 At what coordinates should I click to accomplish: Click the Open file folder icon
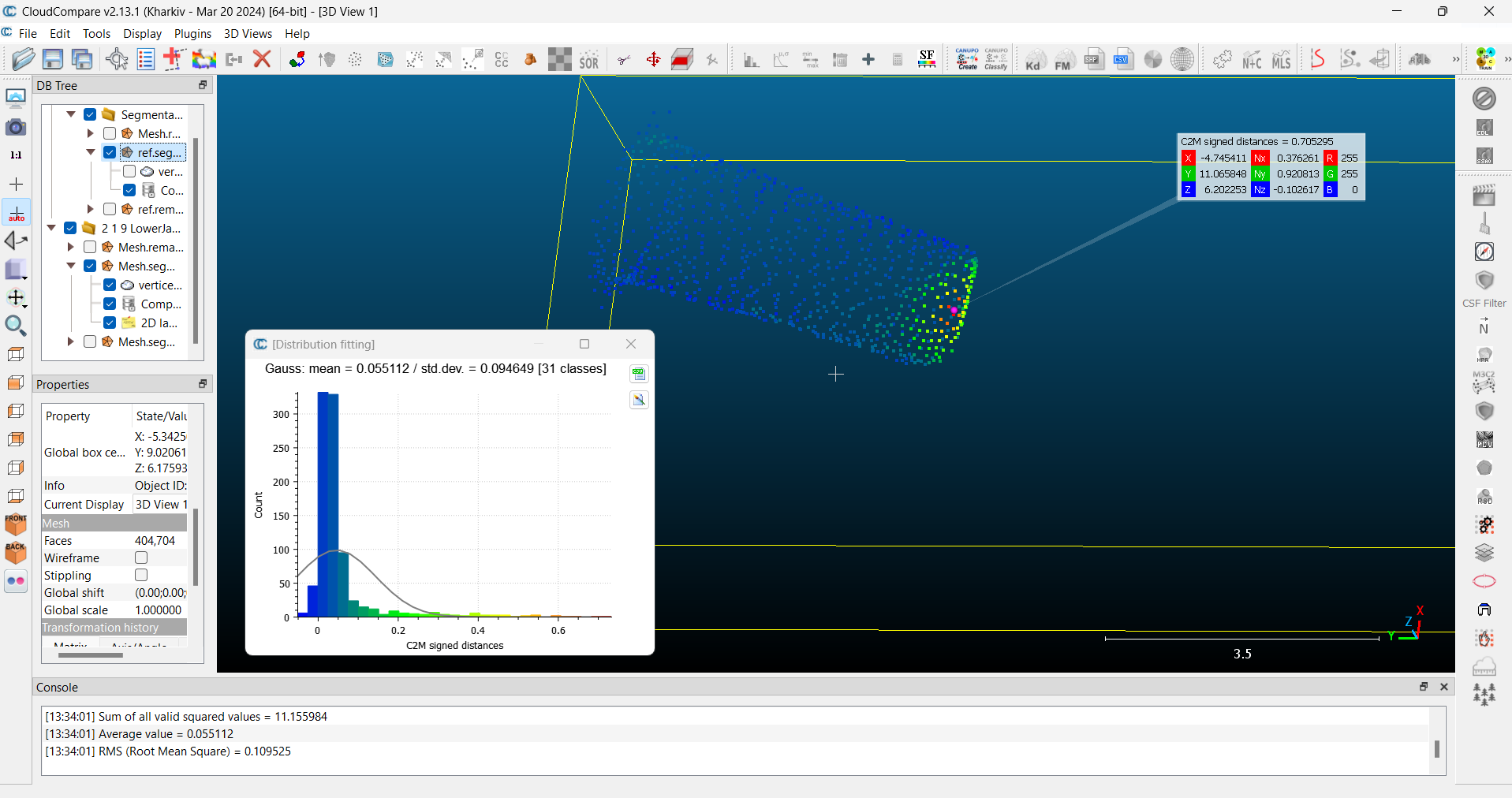coord(24,59)
